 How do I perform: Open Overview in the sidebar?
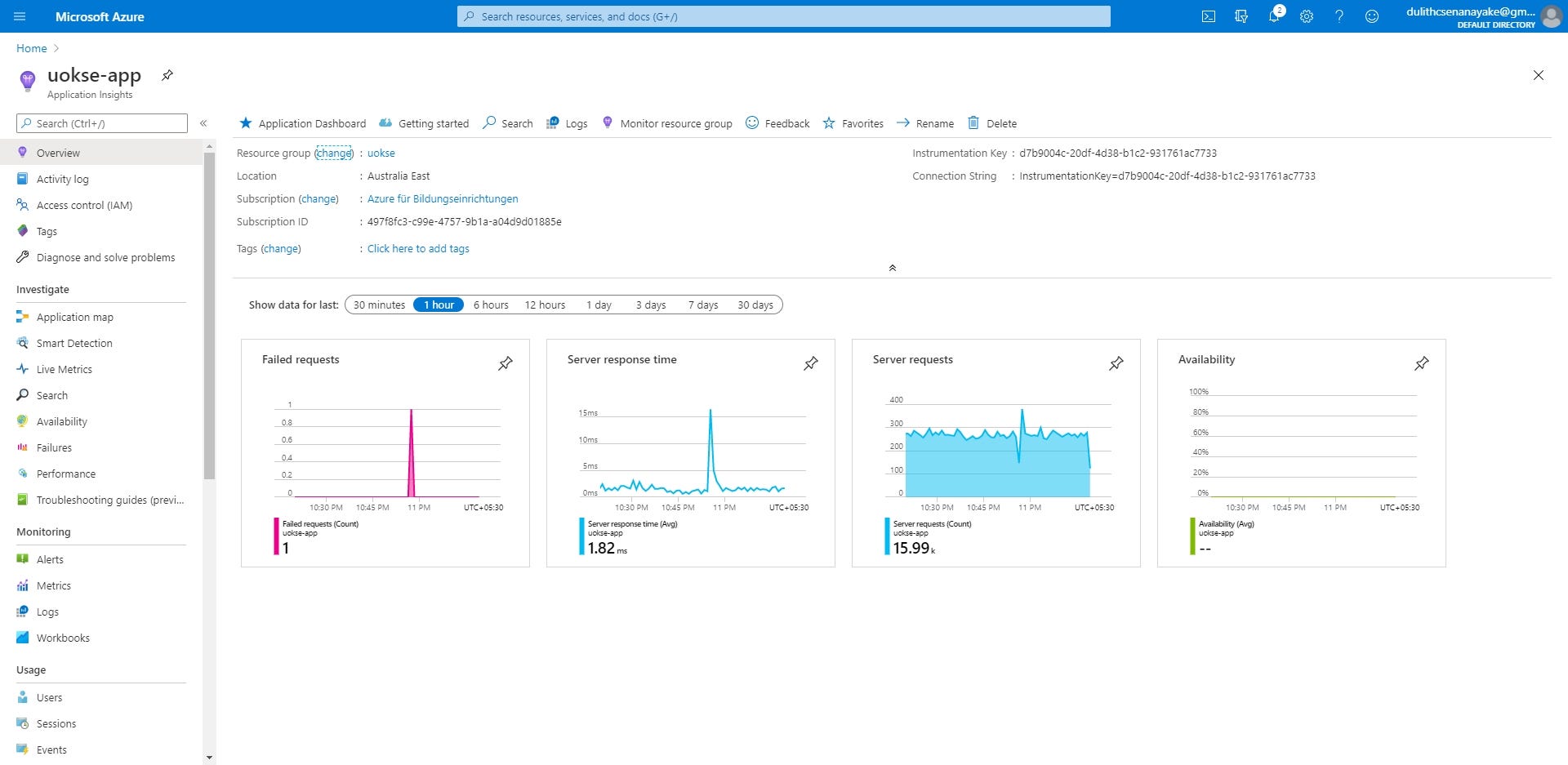tap(101, 153)
